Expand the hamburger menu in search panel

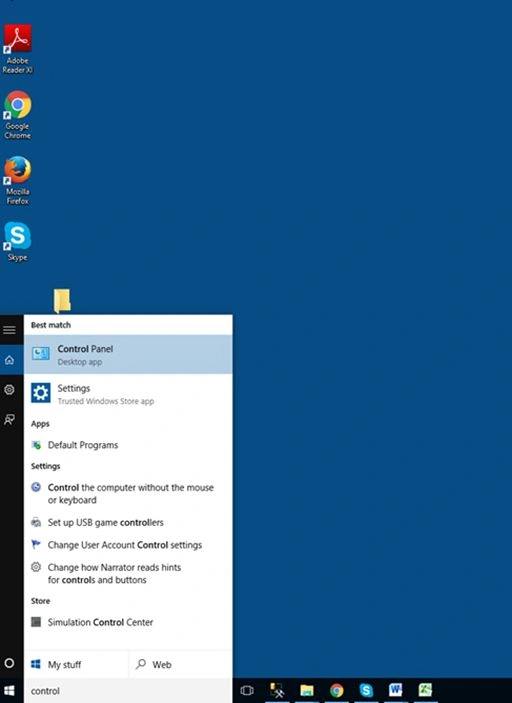pyautogui.click(x=9, y=330)
